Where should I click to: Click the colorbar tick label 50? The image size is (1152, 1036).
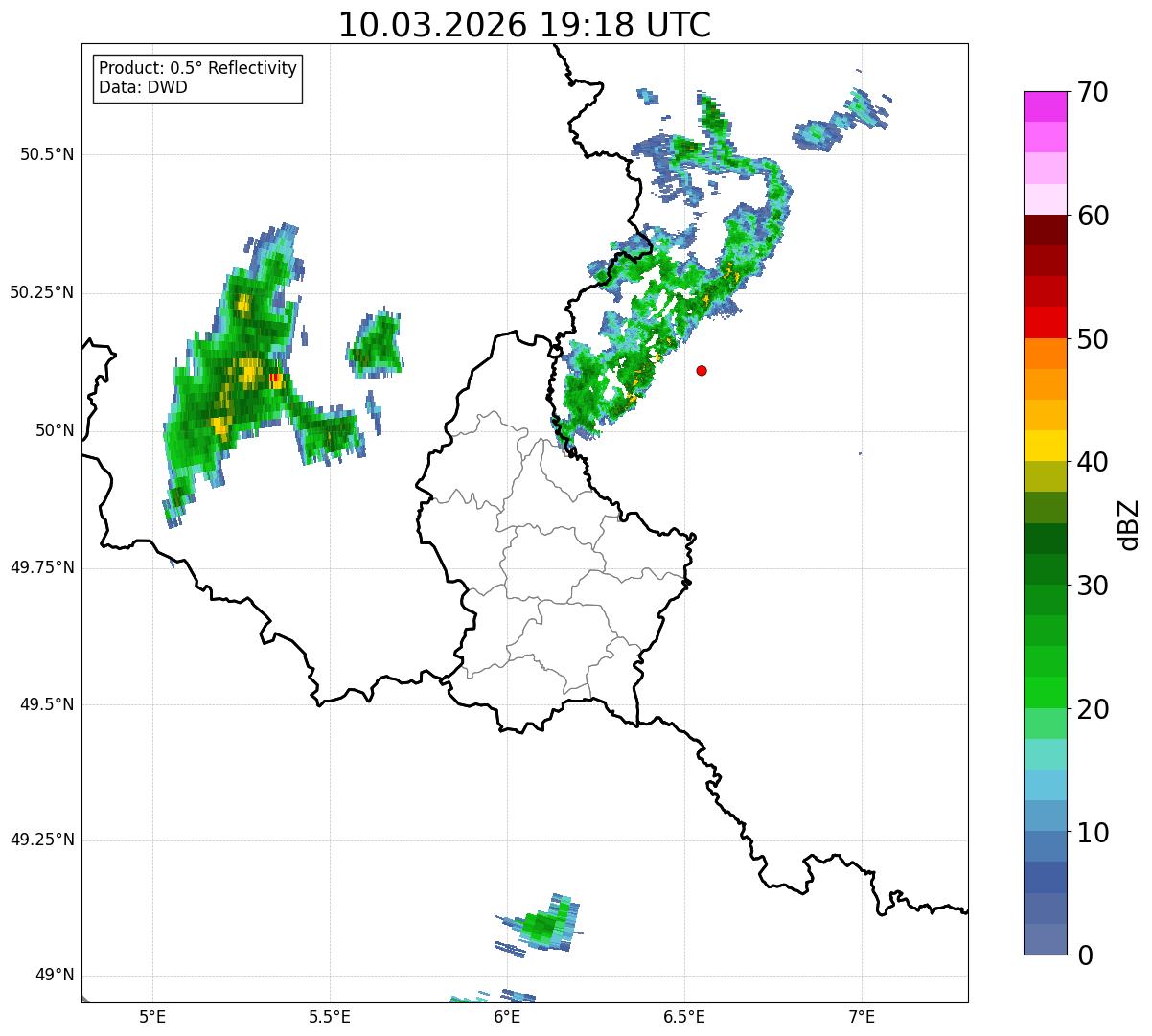(1092, 339)
